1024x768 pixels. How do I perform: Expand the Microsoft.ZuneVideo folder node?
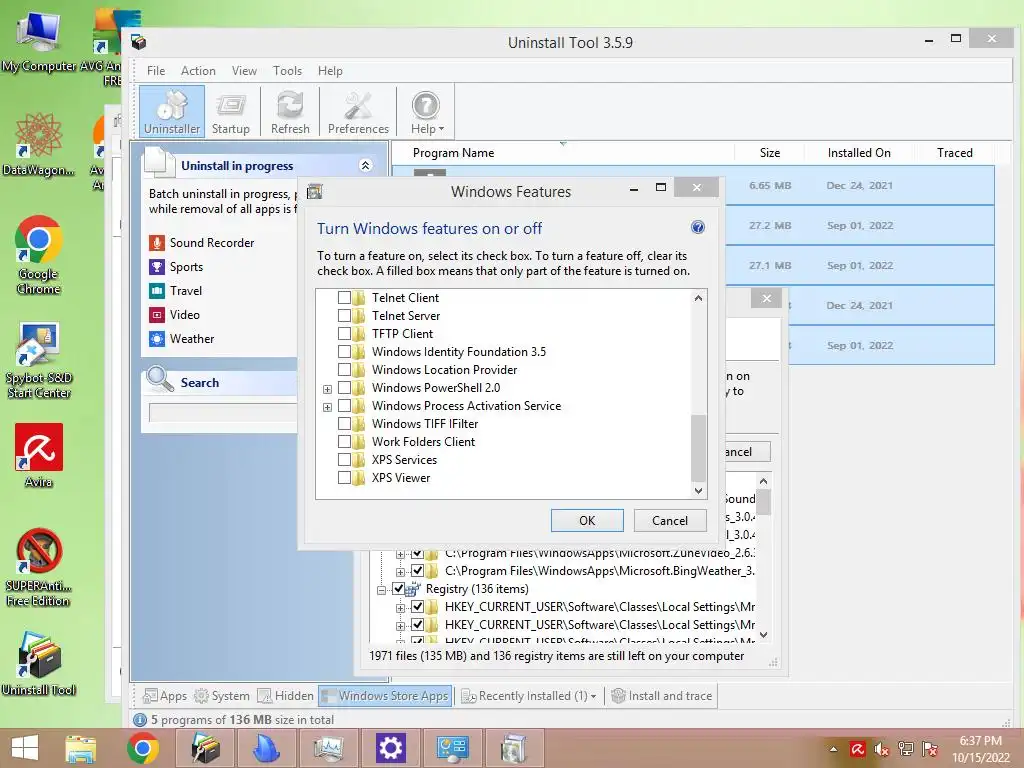pos(400,554)
